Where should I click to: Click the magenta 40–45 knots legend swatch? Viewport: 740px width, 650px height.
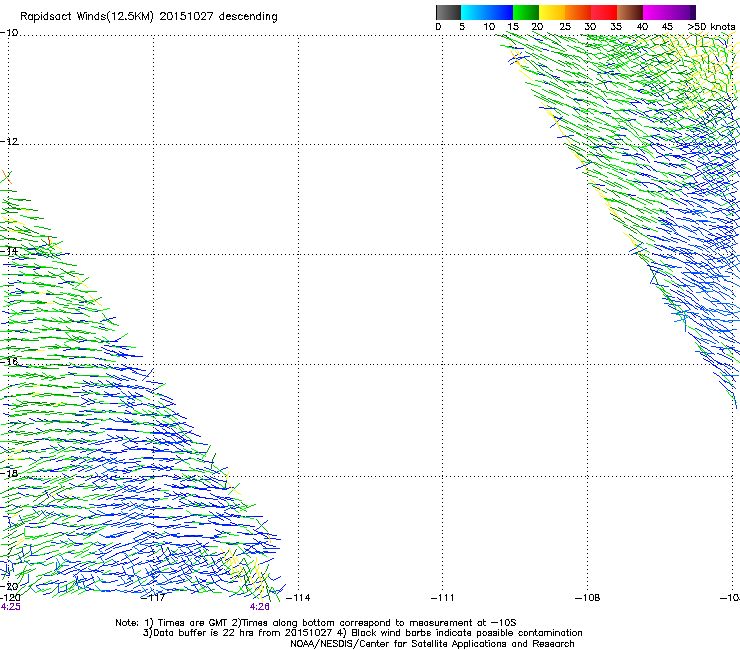(x=656, y=12)
